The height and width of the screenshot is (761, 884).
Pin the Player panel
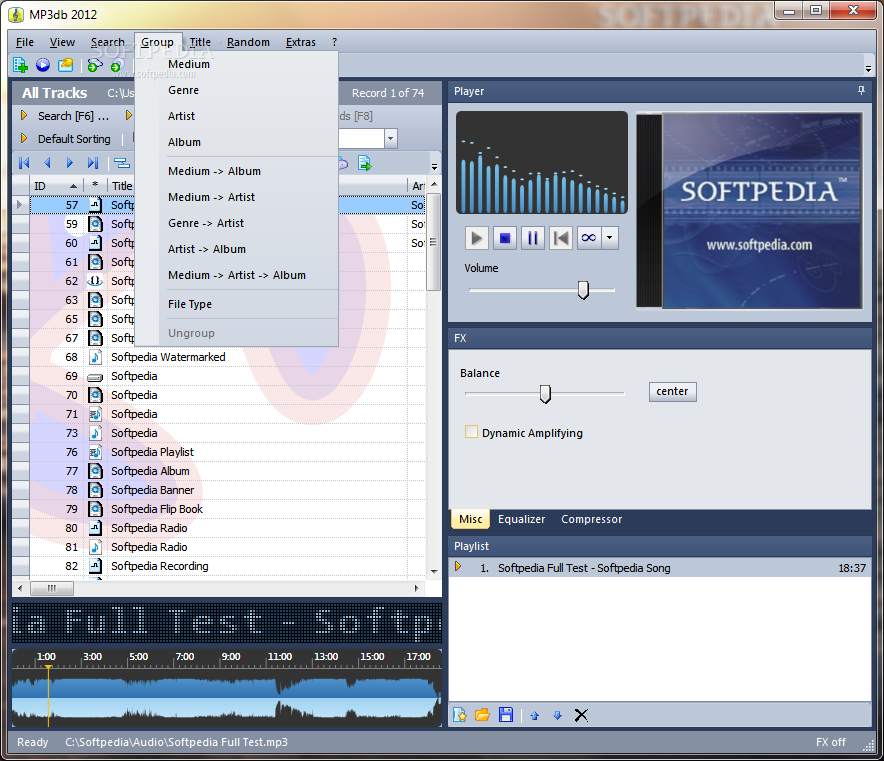point(861,91)
